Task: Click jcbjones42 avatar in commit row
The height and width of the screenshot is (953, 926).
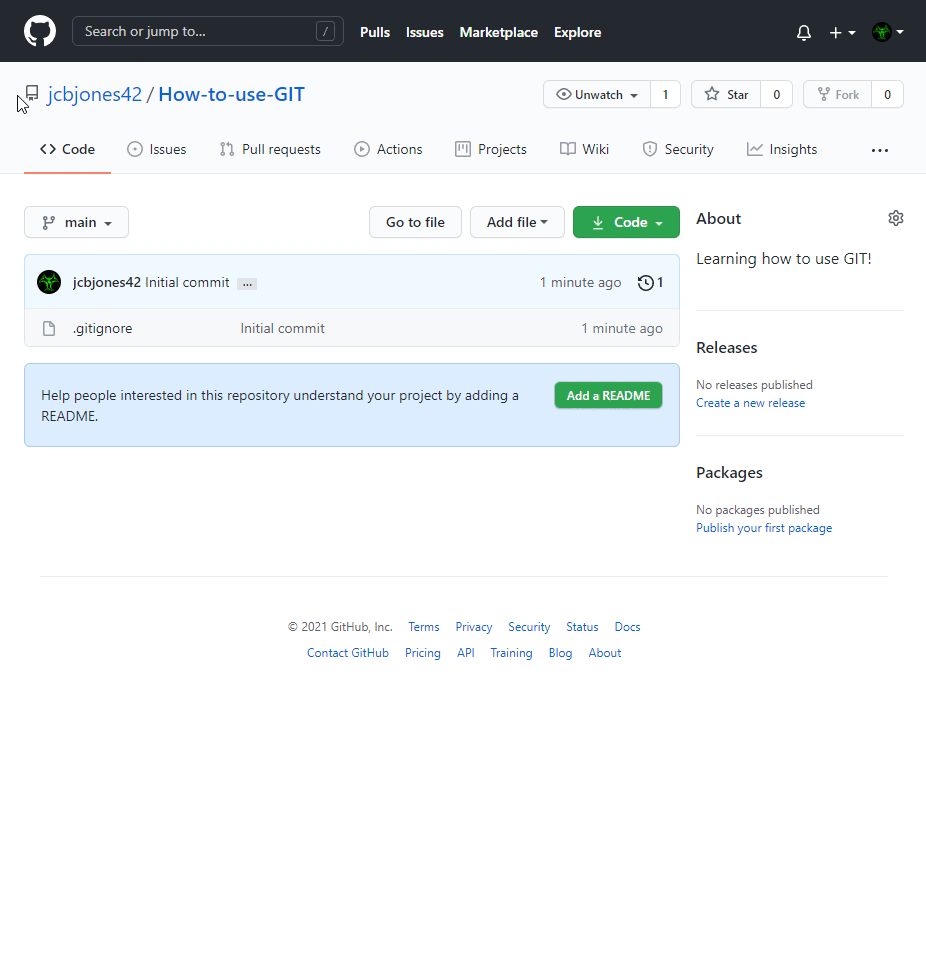Action: click(x=49, y=282)
